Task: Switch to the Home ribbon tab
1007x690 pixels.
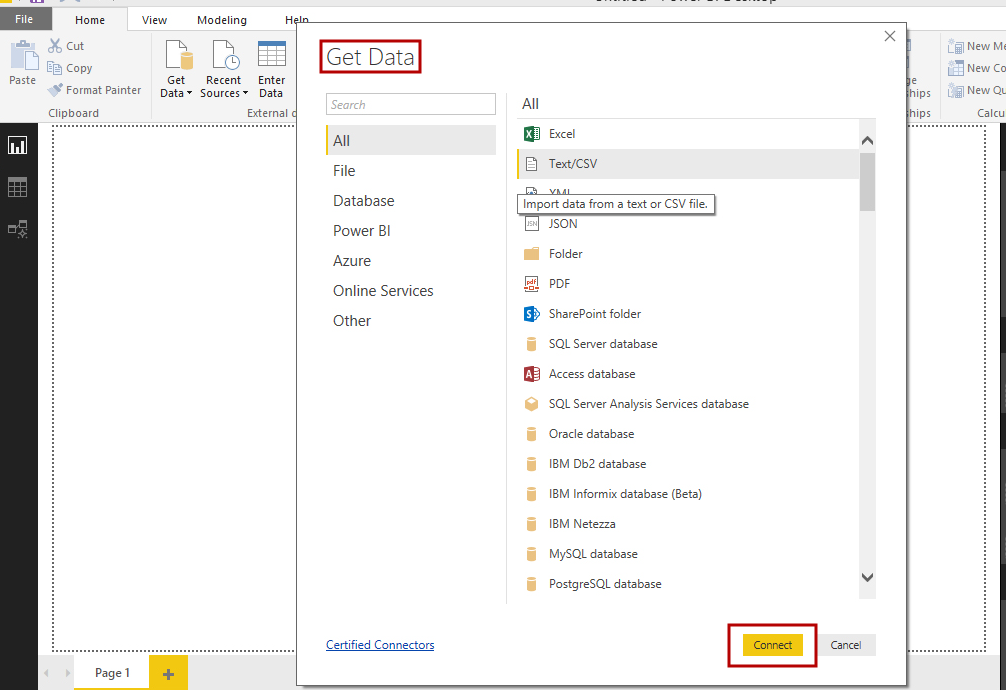Action: (90, 20)
